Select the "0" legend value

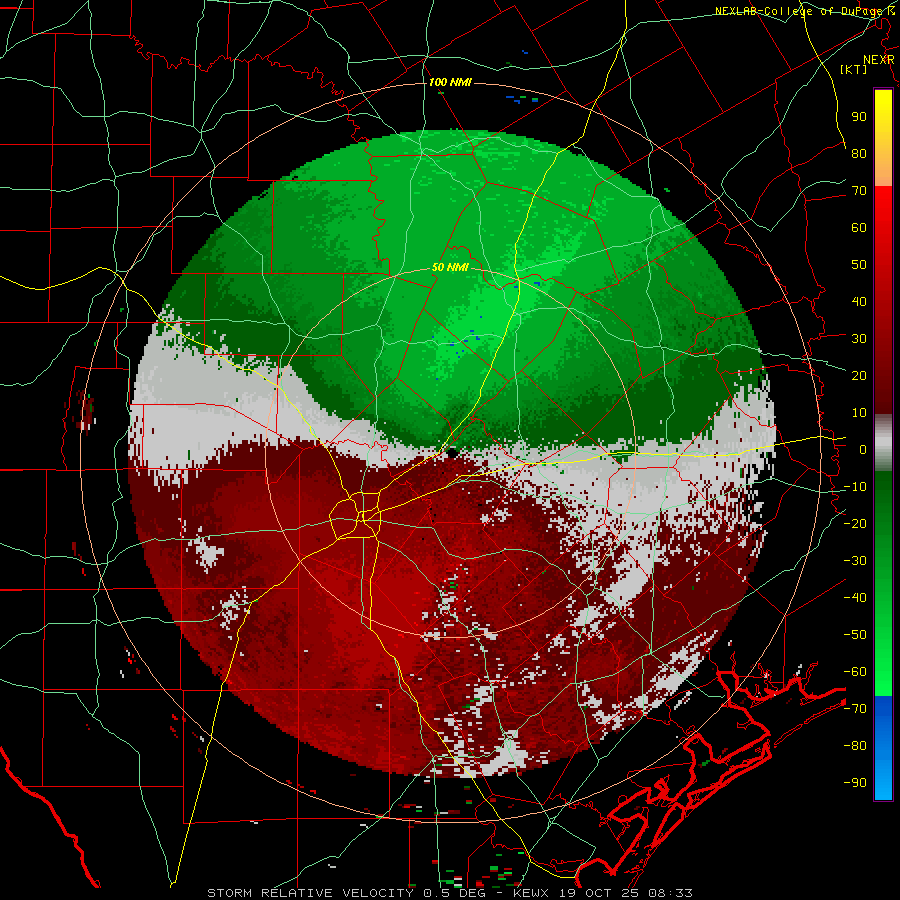(863, 450)
